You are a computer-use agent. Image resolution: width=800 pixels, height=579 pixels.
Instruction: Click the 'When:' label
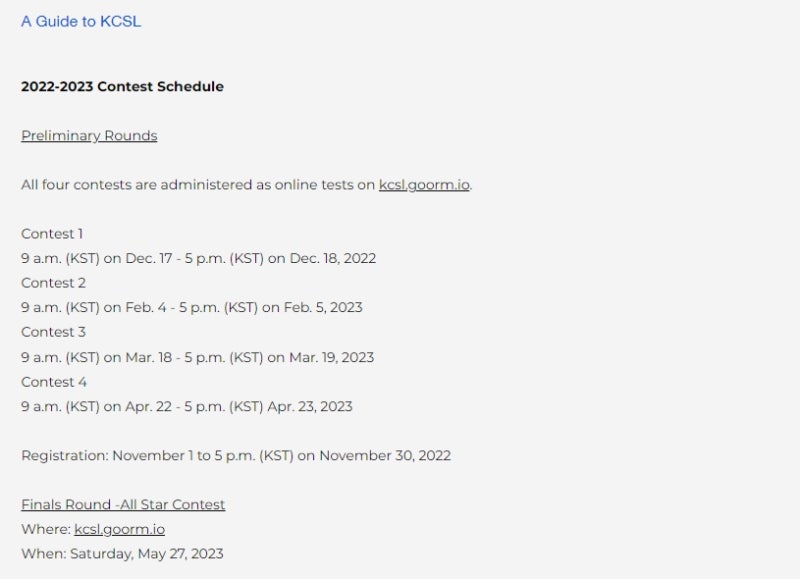tap(43, 554)
